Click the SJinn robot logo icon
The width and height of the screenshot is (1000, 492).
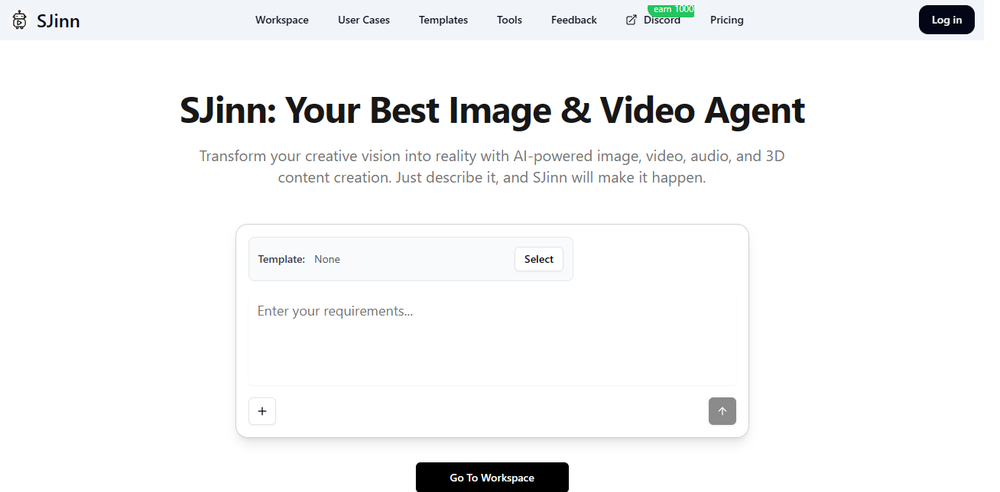tap(20, 20)
